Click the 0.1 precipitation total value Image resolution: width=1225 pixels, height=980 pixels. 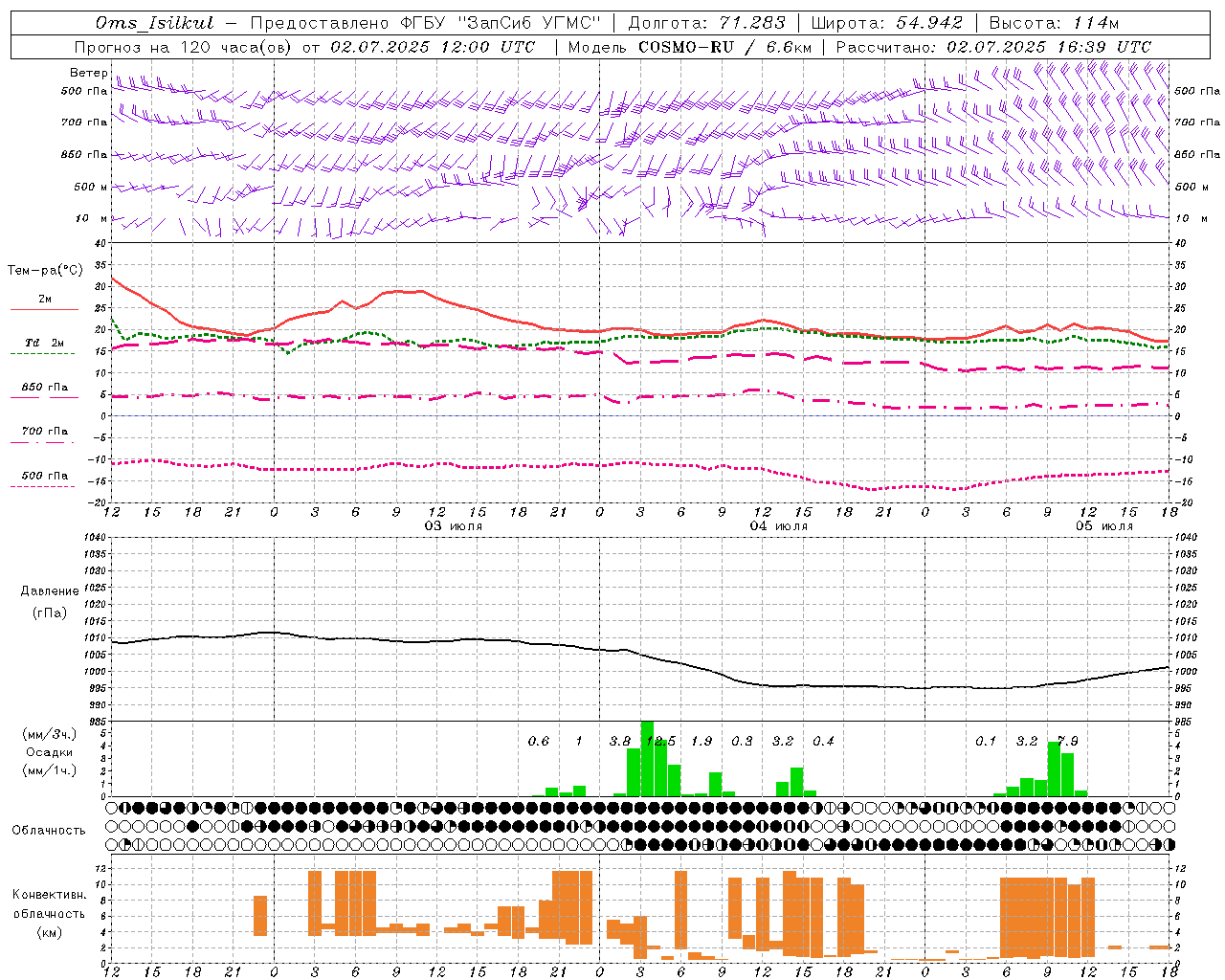986,742
